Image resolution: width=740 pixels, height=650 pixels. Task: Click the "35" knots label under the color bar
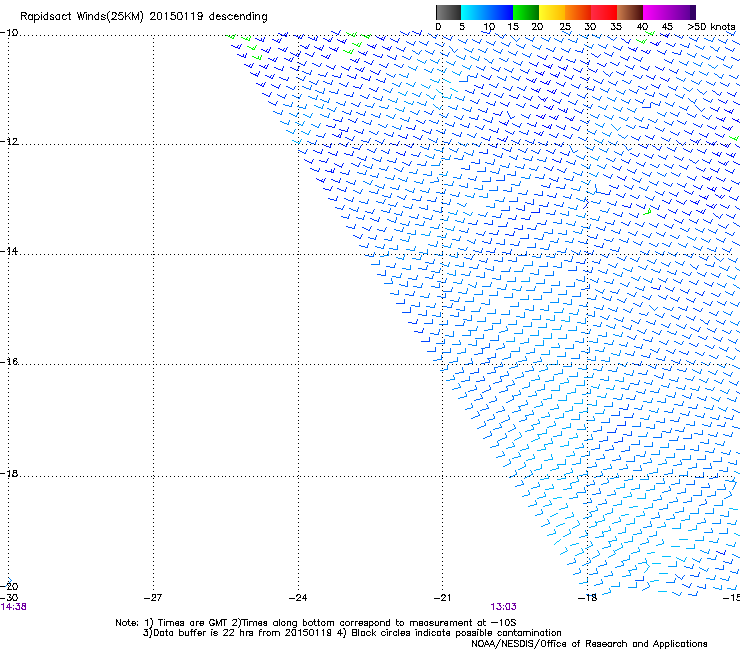point(616,27)
